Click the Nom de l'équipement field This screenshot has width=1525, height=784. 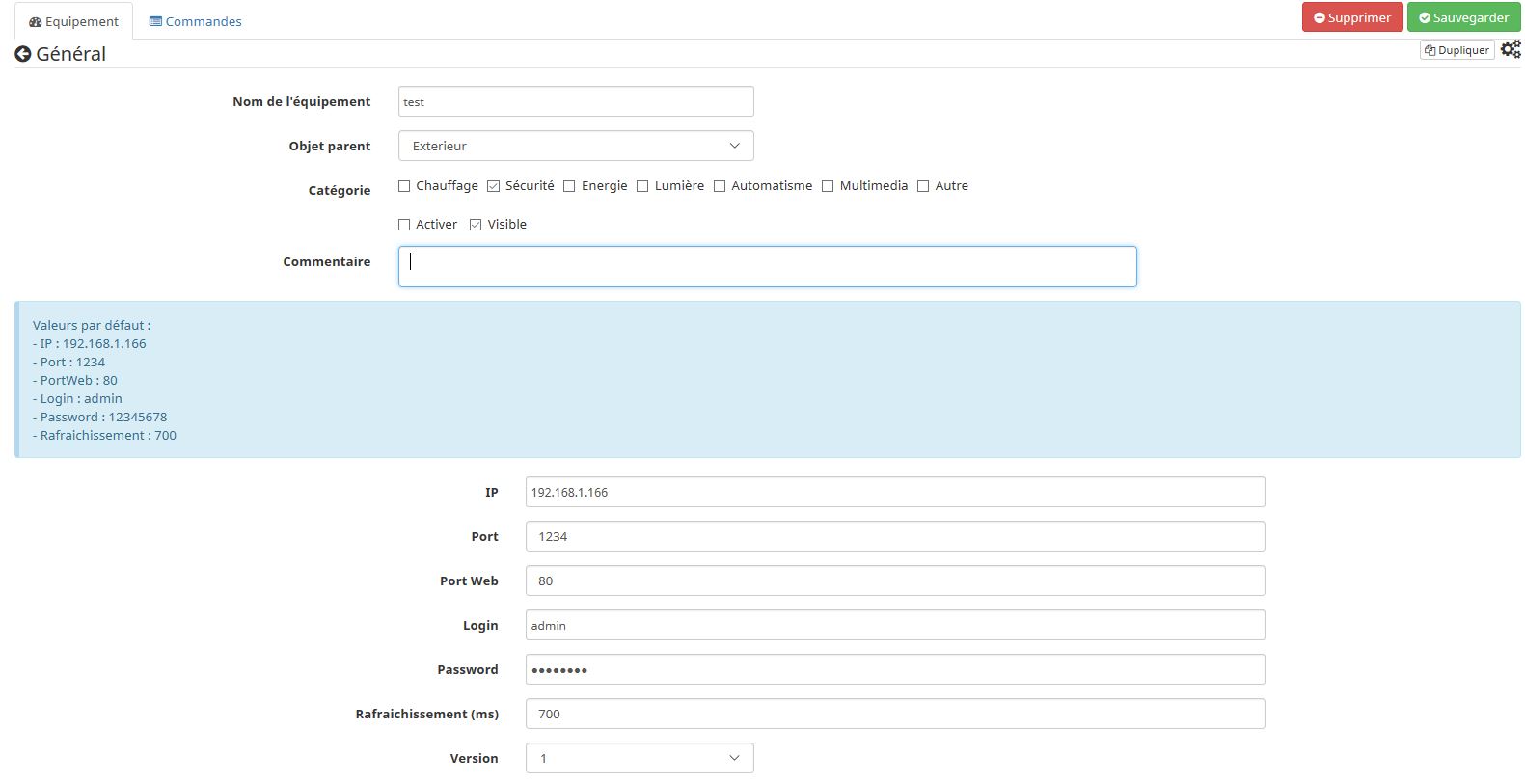point(576,101)
